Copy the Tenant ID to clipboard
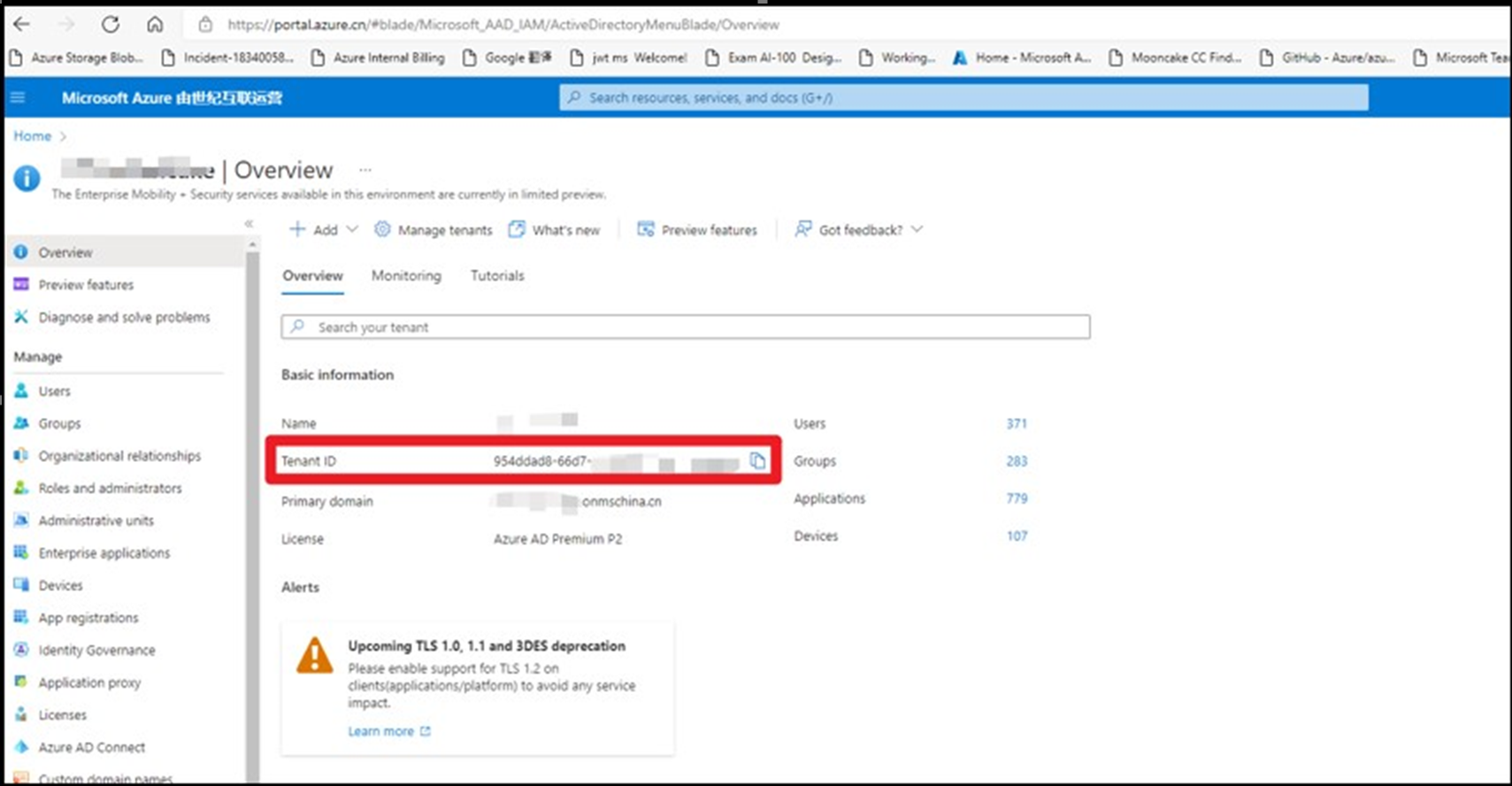 [x=757, y=460]
